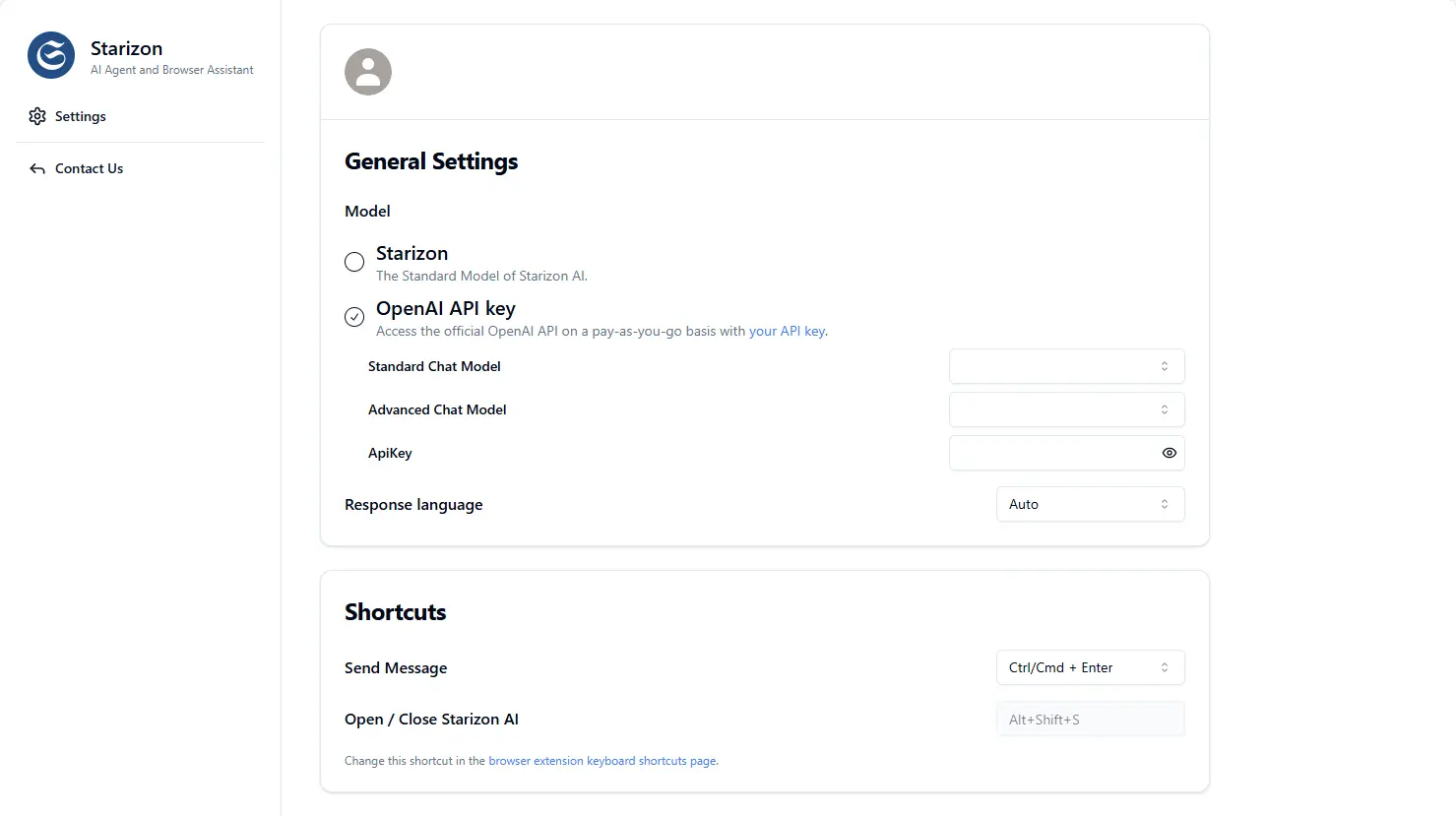The width and height of the screenshot is (1456, 816).
Task: Go to Contact Us in sidebar
Action: tap(89, 168)
